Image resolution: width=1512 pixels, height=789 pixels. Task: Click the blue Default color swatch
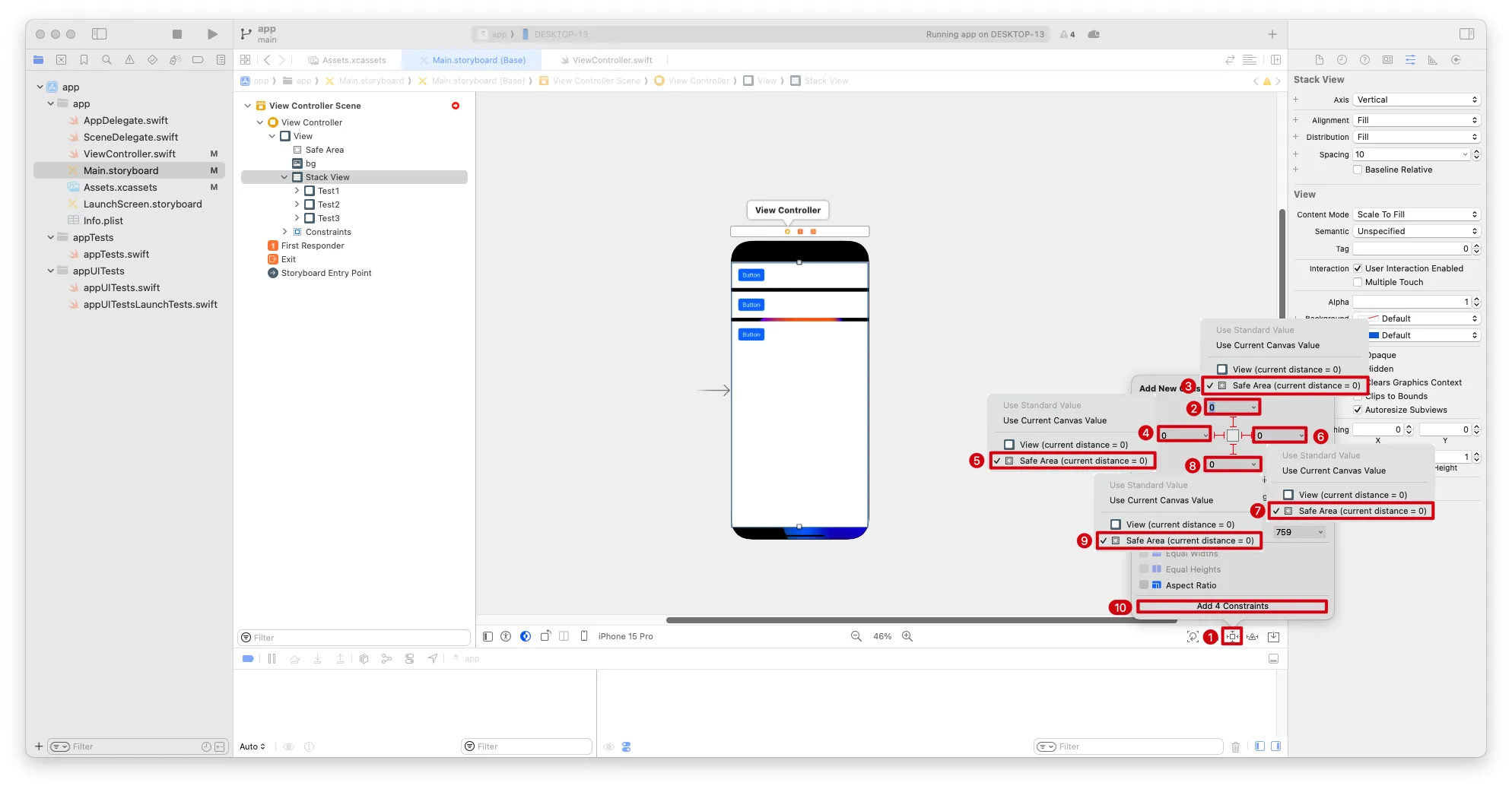[1374, 336]
